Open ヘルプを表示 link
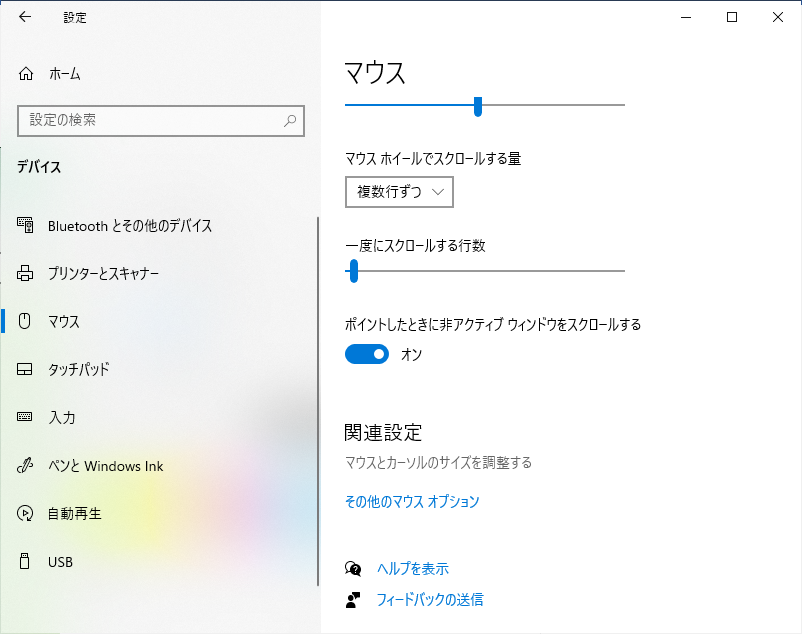Image resolution: width=802 pixels, height=634 pixels. pos(413,569)
